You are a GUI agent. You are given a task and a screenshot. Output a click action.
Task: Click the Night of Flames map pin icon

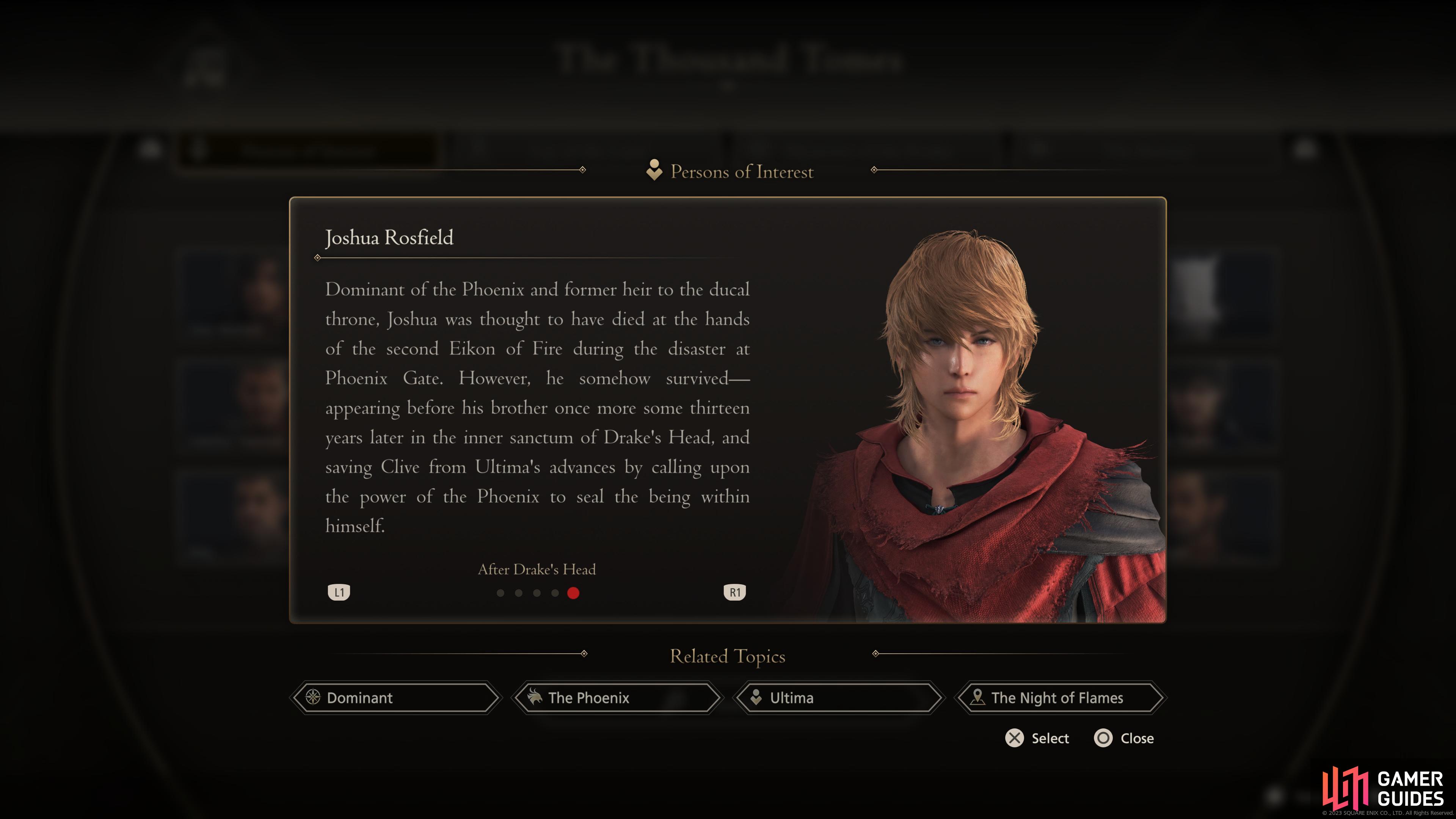click(x=977, y=698)
